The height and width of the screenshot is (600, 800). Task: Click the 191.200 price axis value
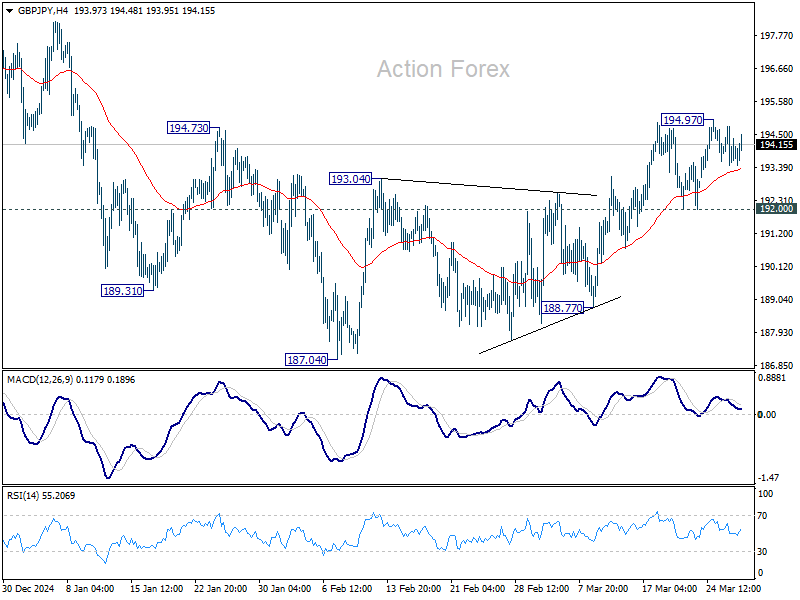pyautogui.click(x=777, y=234)
